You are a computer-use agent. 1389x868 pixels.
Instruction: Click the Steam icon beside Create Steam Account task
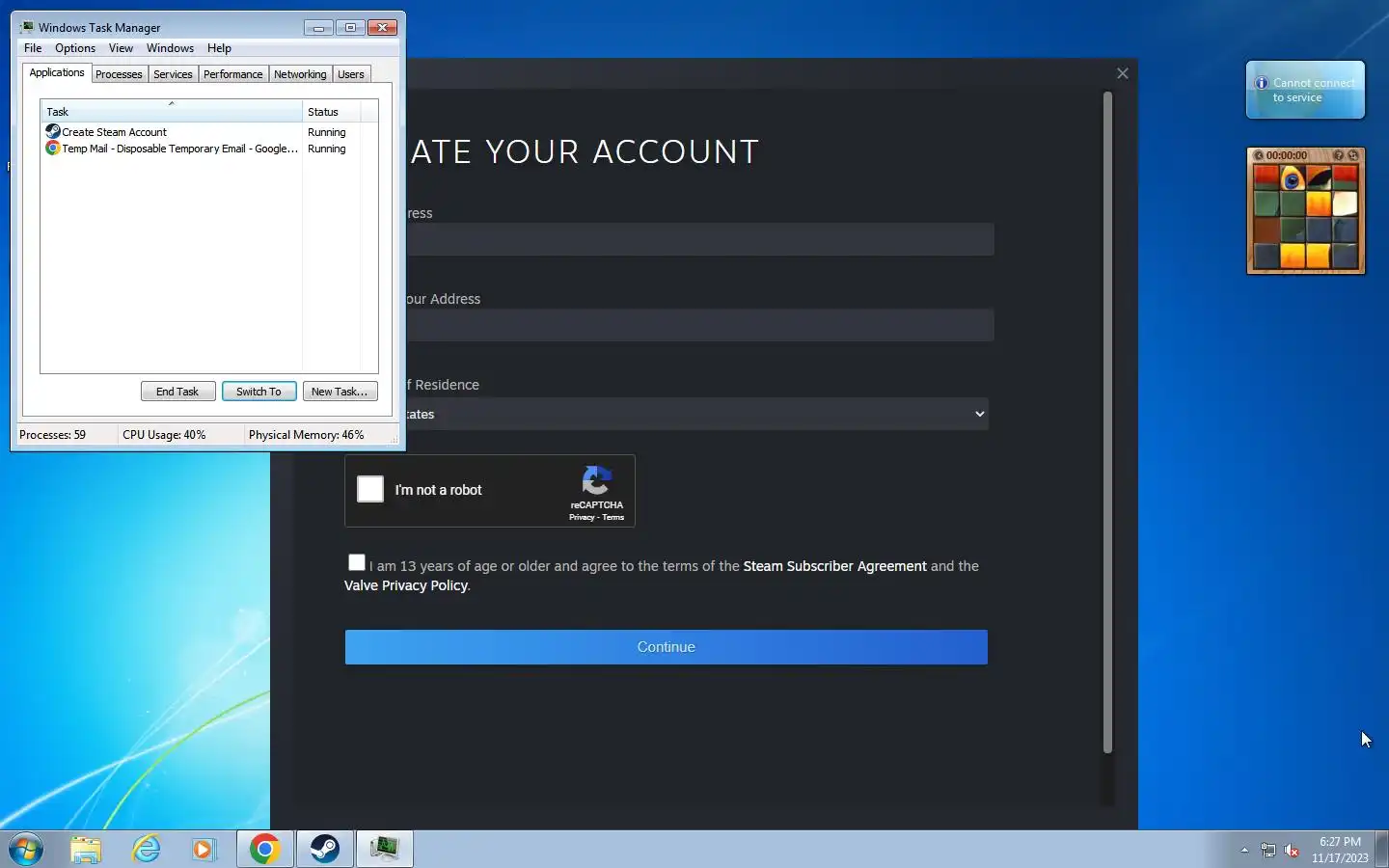(53, 131)
